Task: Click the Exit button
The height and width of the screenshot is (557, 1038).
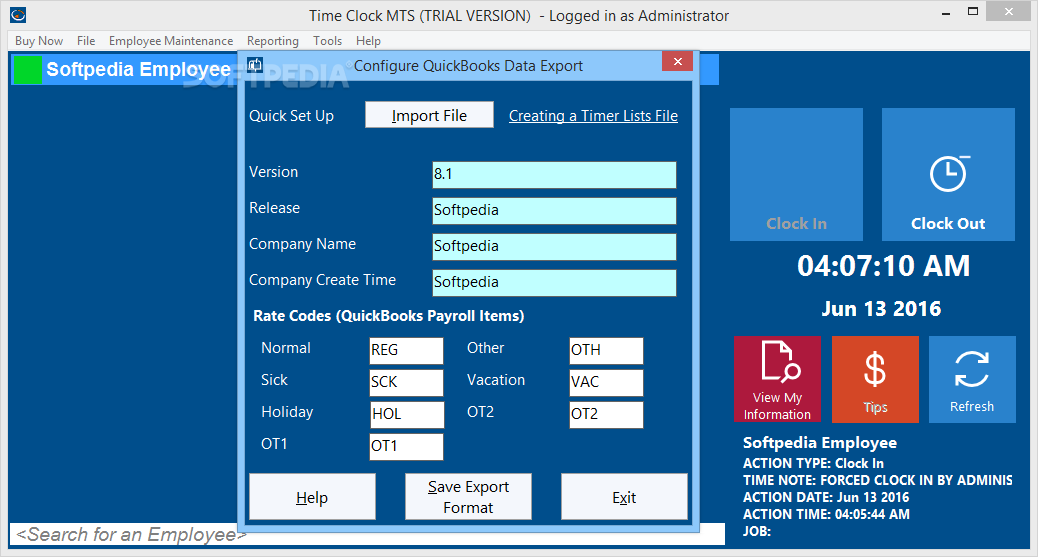Action: [624, 497]
